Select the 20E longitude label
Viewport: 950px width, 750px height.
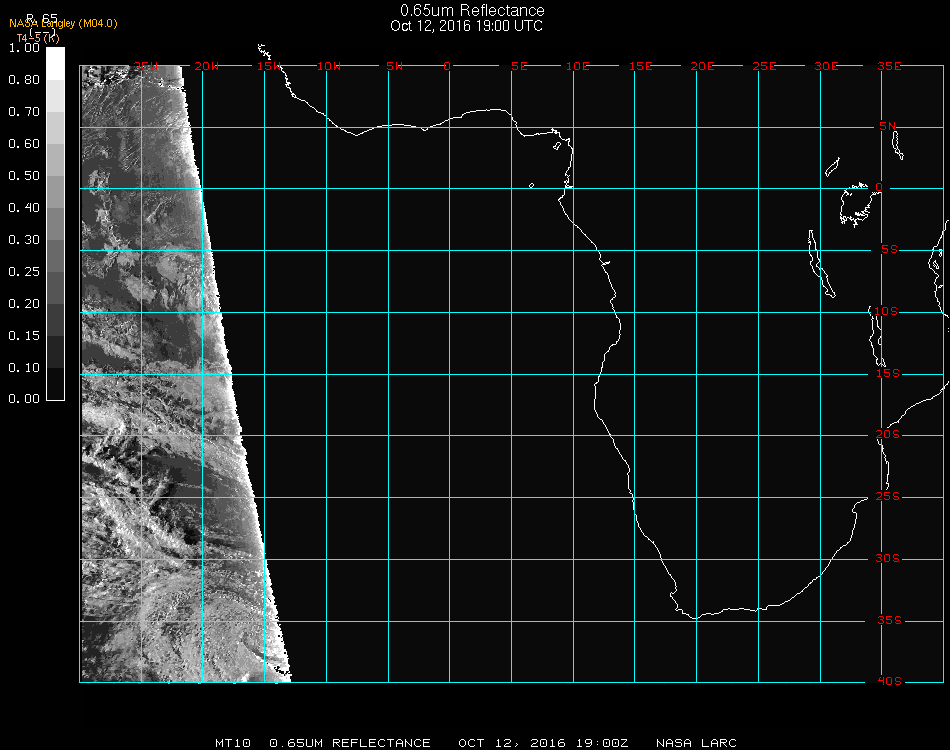[703, 66]
